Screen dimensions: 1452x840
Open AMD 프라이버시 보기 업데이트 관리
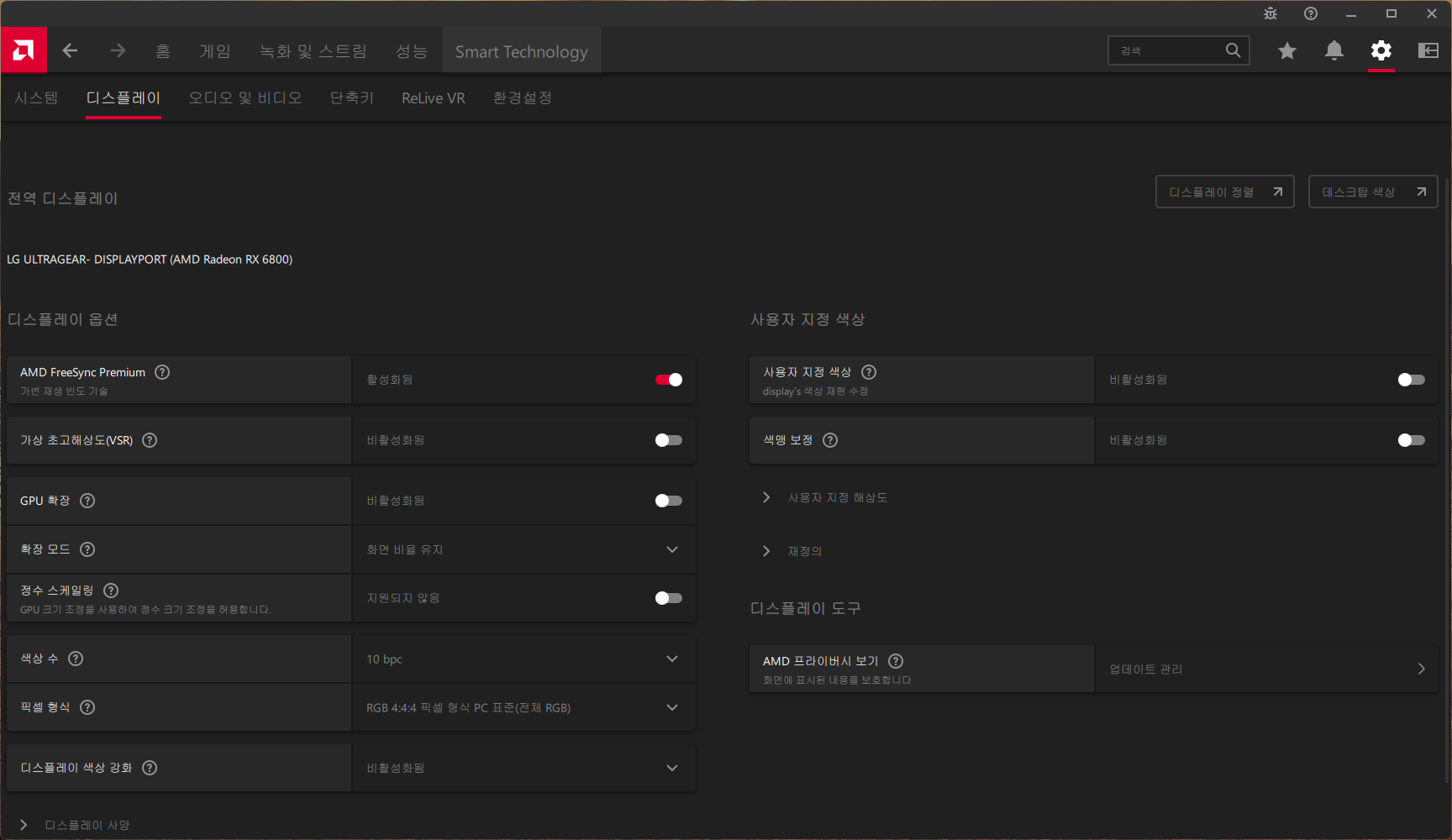pyautogui.click(x=1267, y=669)
